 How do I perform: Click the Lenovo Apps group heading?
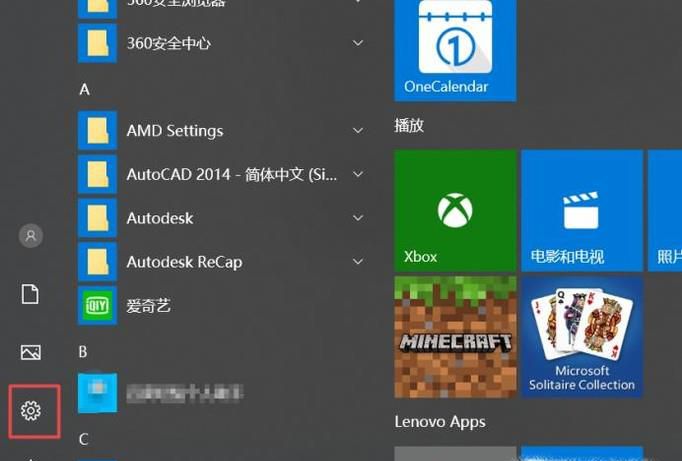(440, 422)
